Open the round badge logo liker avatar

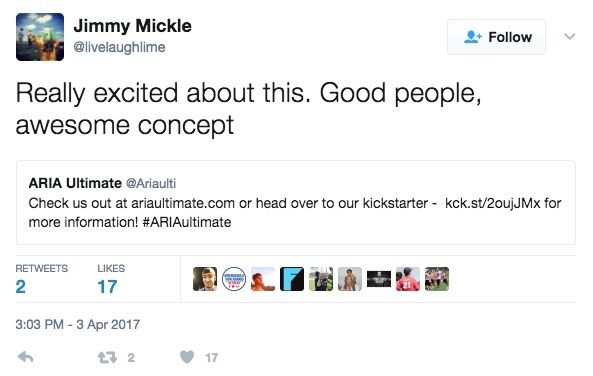click(x=234, y=279)
